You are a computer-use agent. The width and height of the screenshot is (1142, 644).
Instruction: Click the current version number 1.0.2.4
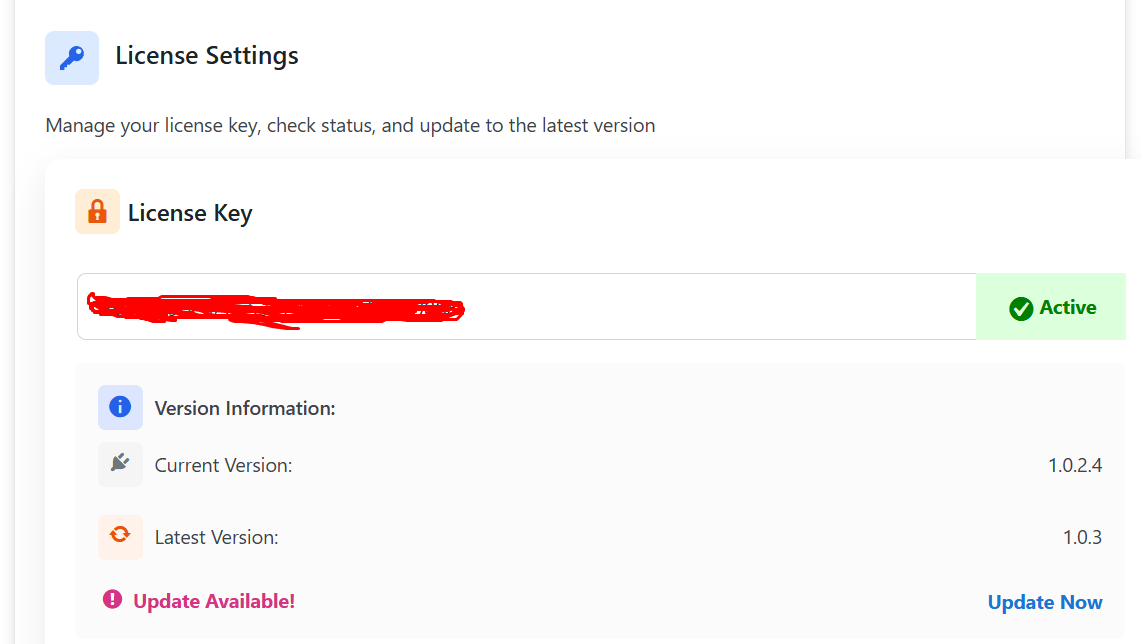pos(1075,465)
